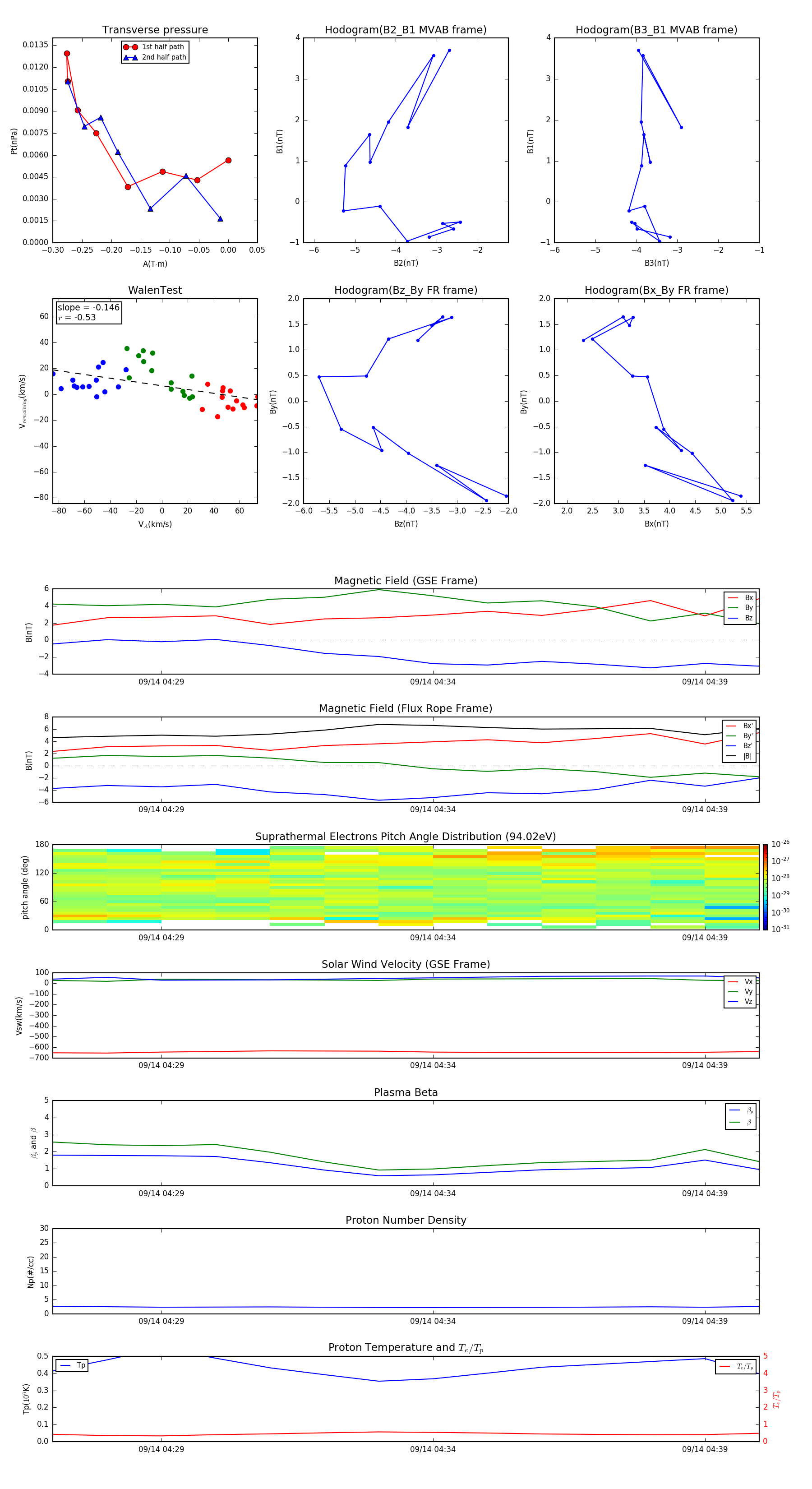Click the "Magnetic Field (GSE Frame)" title

click(x=406, y=581)
